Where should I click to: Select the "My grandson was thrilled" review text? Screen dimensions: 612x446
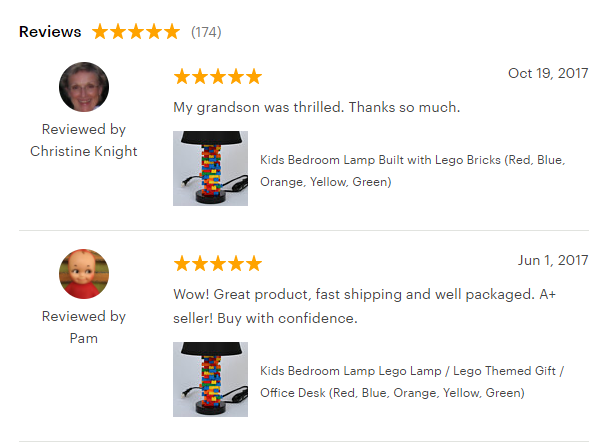pos(316,107)
